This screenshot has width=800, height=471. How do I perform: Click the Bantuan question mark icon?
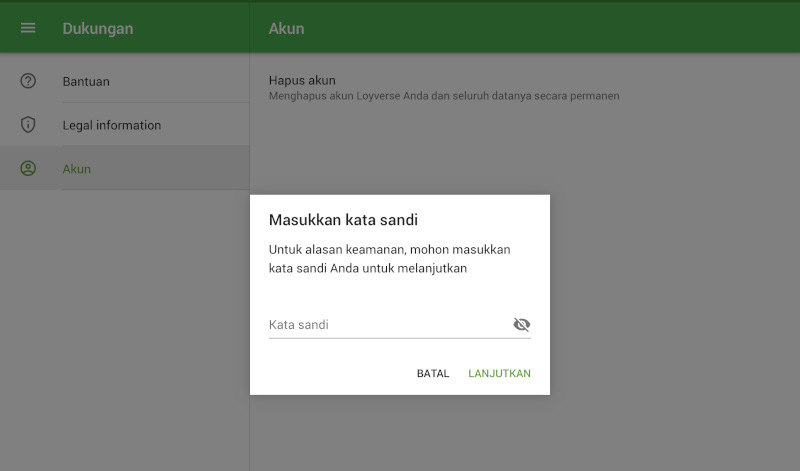(x=28, y=81)
